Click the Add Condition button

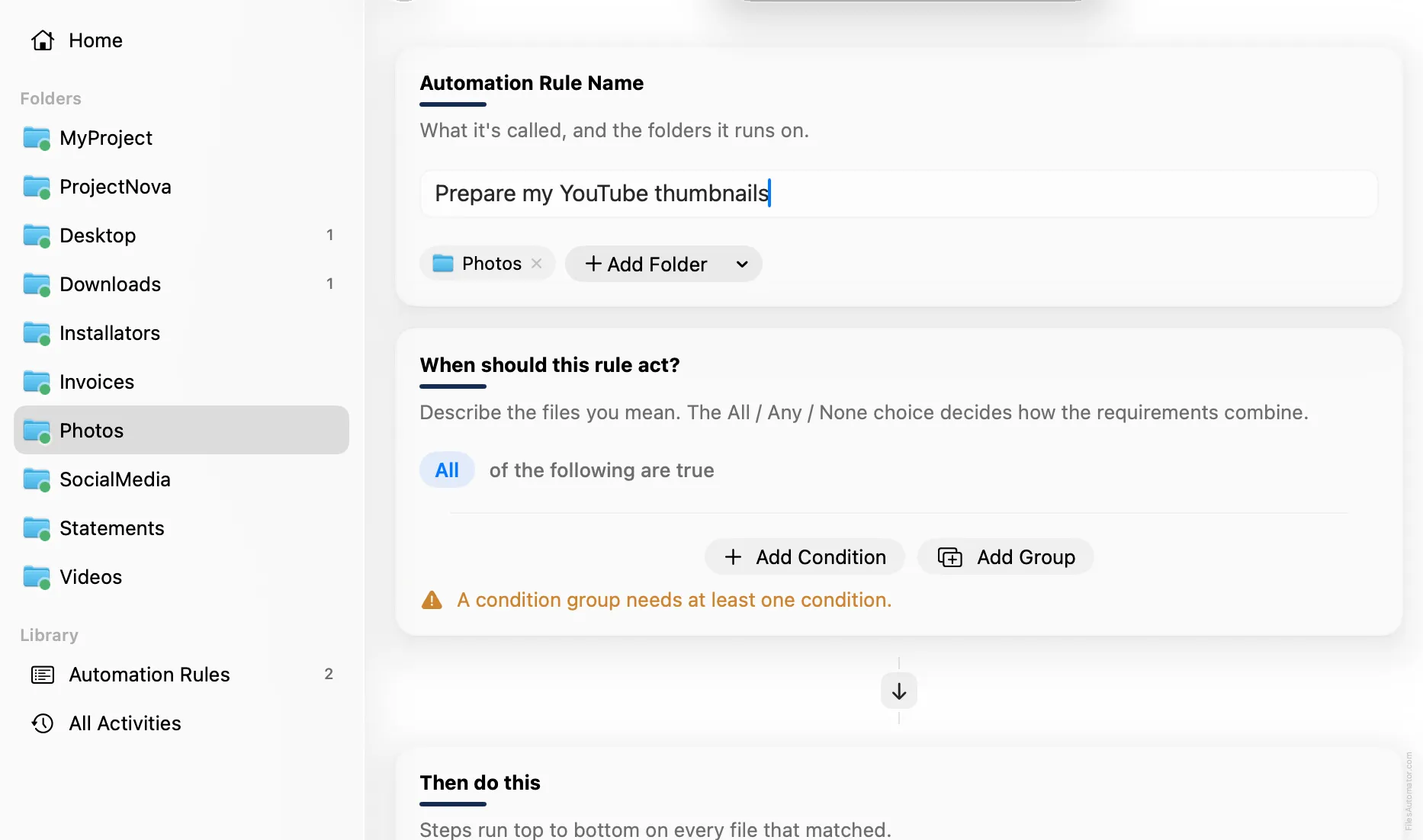805,557
